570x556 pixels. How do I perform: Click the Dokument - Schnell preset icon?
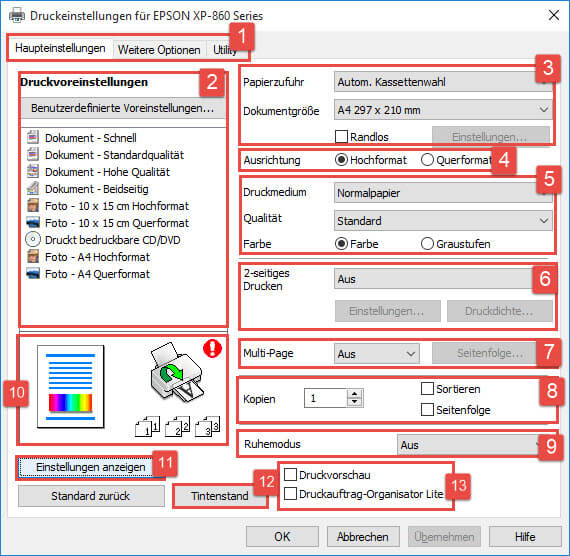pyautogui.click(x=33, y=137)
